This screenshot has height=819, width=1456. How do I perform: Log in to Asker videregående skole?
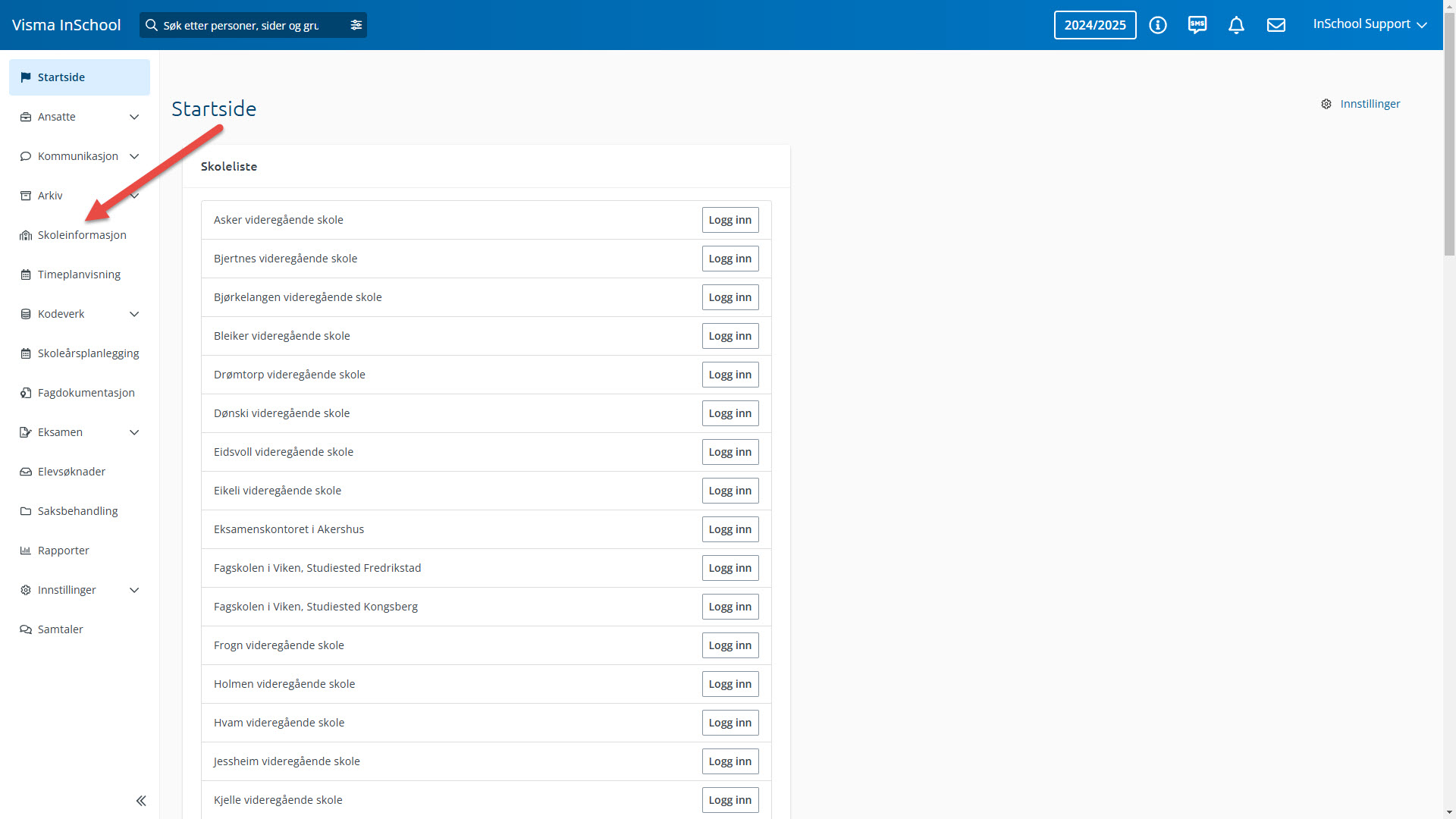coord(730,220)
